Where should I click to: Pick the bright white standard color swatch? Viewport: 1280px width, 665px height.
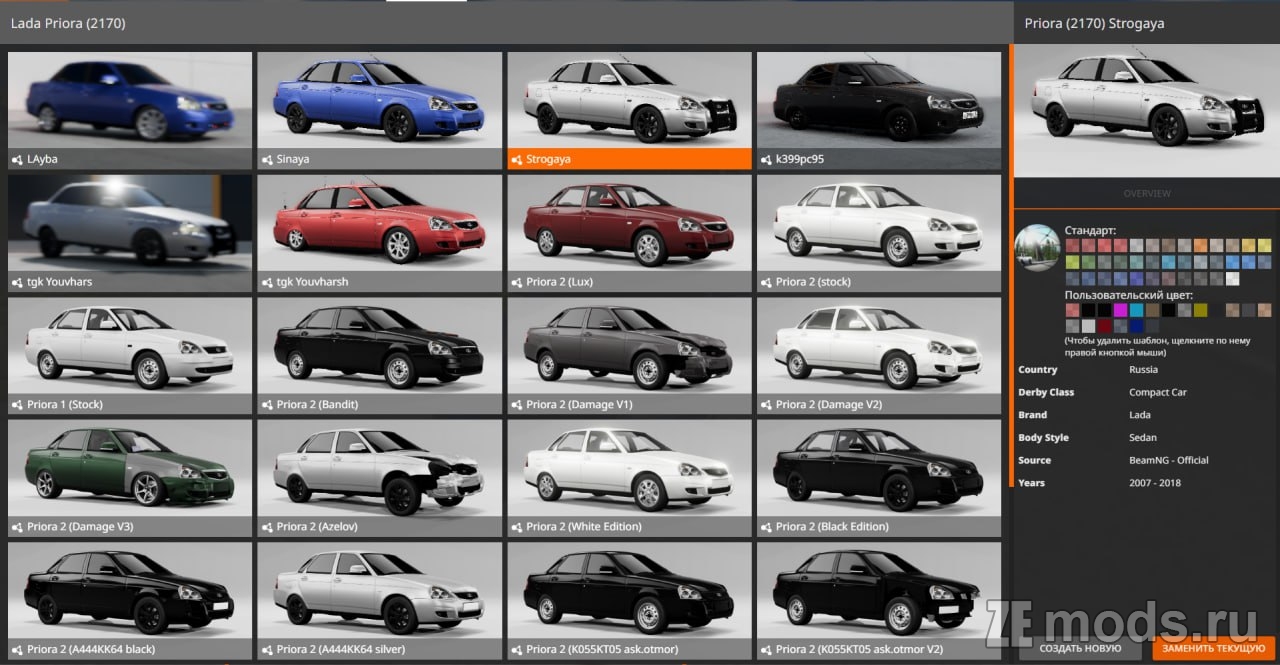click(x=1232, y=279)
